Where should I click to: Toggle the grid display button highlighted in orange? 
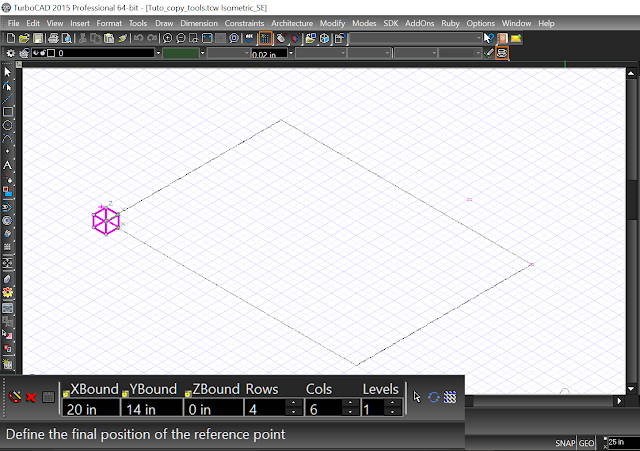(266, 38)
